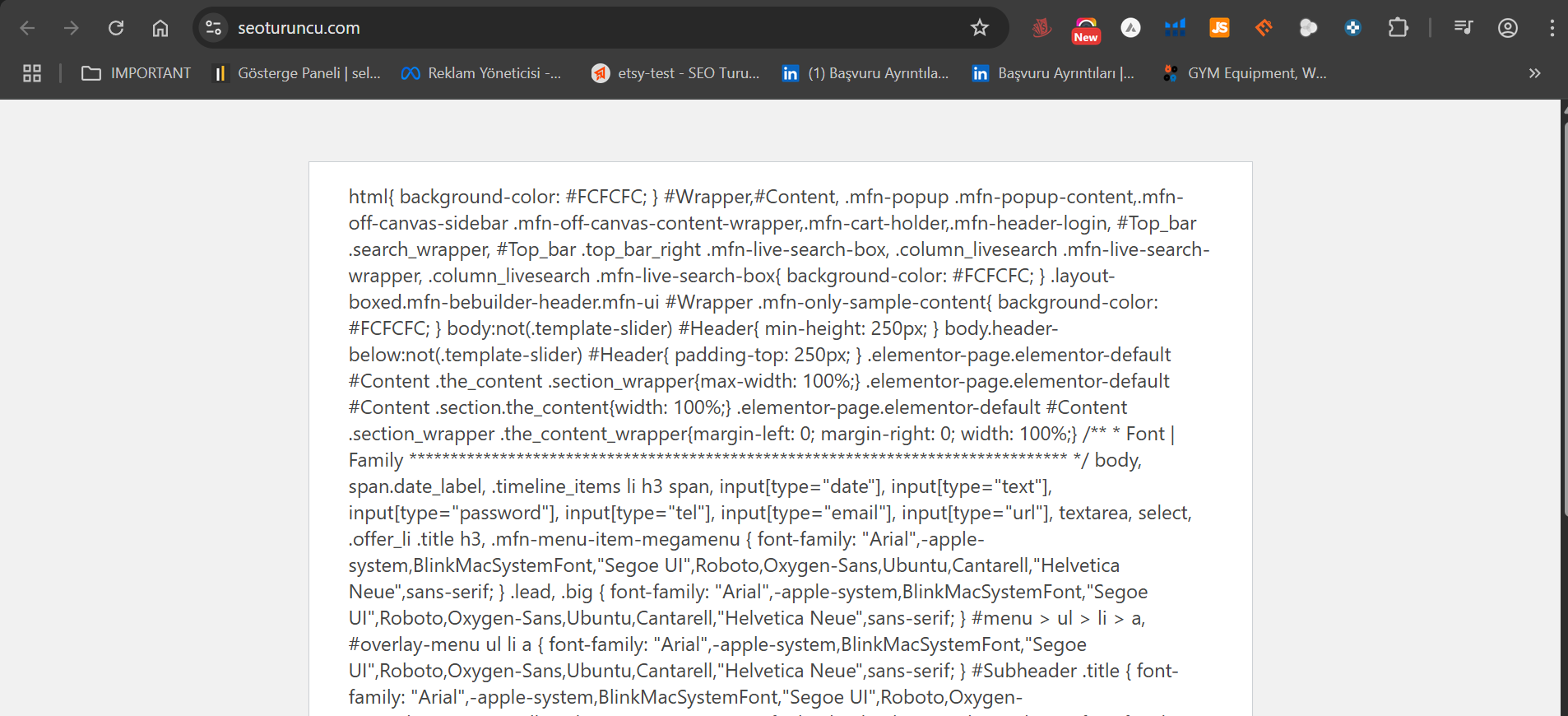Open the extension with the New badge

[1086, 30]
